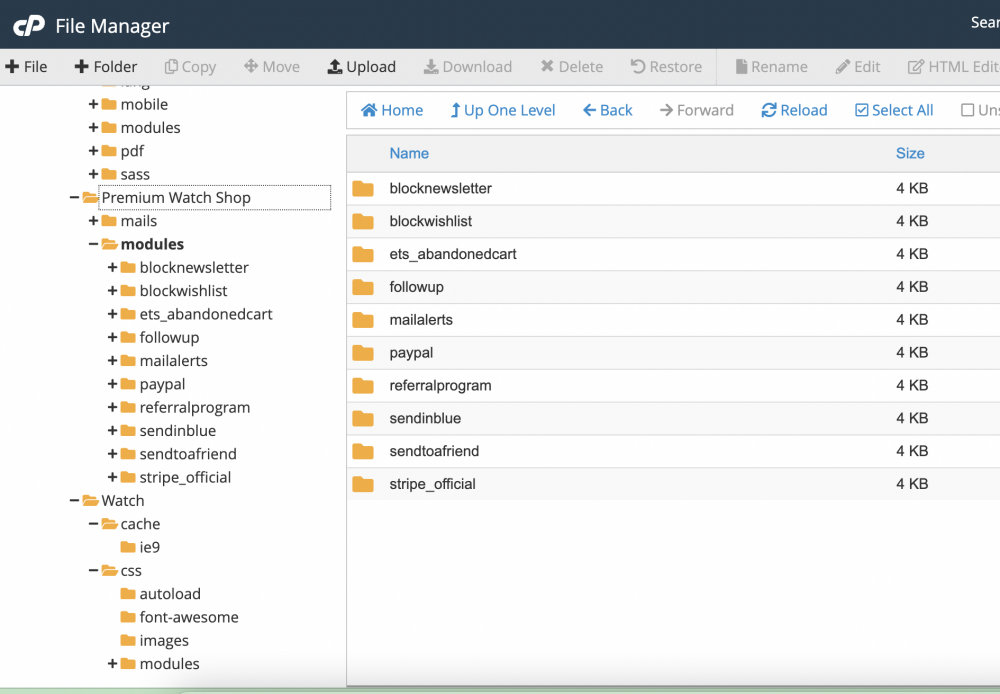Image resolution: width=1000 pixels, height=694 pixels.
Task: Open the Folder creation menu
Action: (x=105, y=66)
